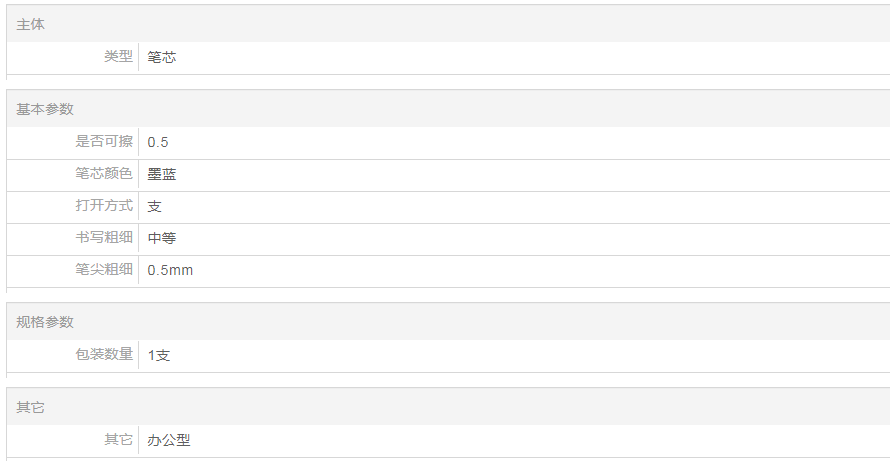This screenshot has height=461, width=896.
Task: Click the 办公型 value text
Action: click(169, 440)
